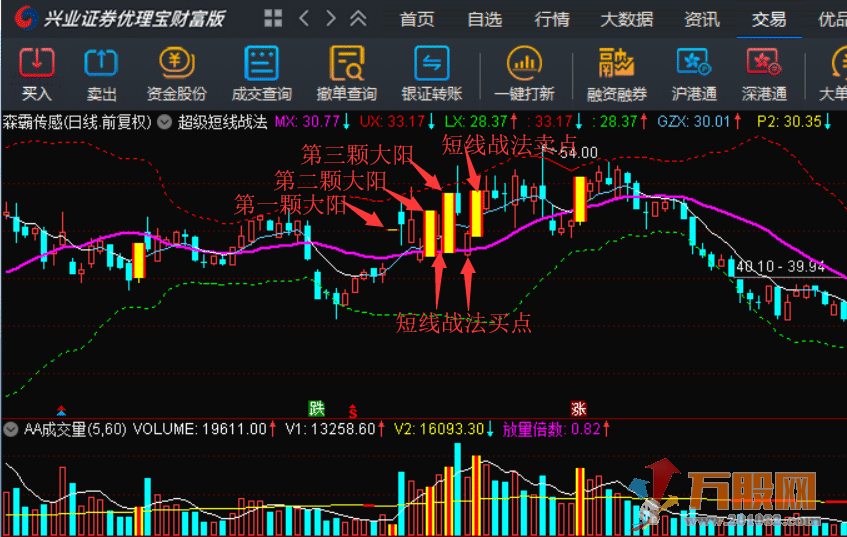
Task: Go back with left arrow
Action: coord(304,18)
